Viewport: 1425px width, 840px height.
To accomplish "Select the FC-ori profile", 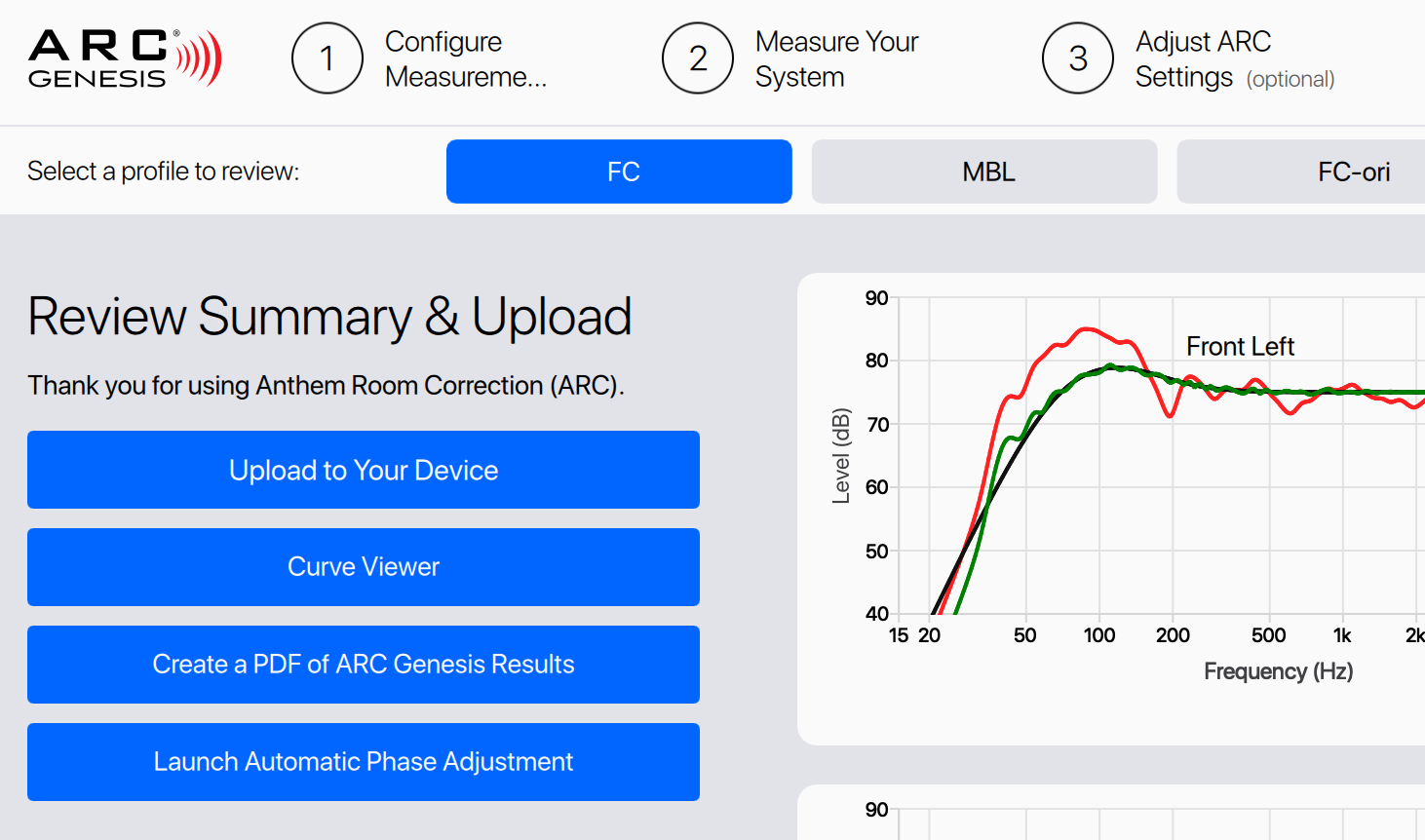I will [1301, 172].
